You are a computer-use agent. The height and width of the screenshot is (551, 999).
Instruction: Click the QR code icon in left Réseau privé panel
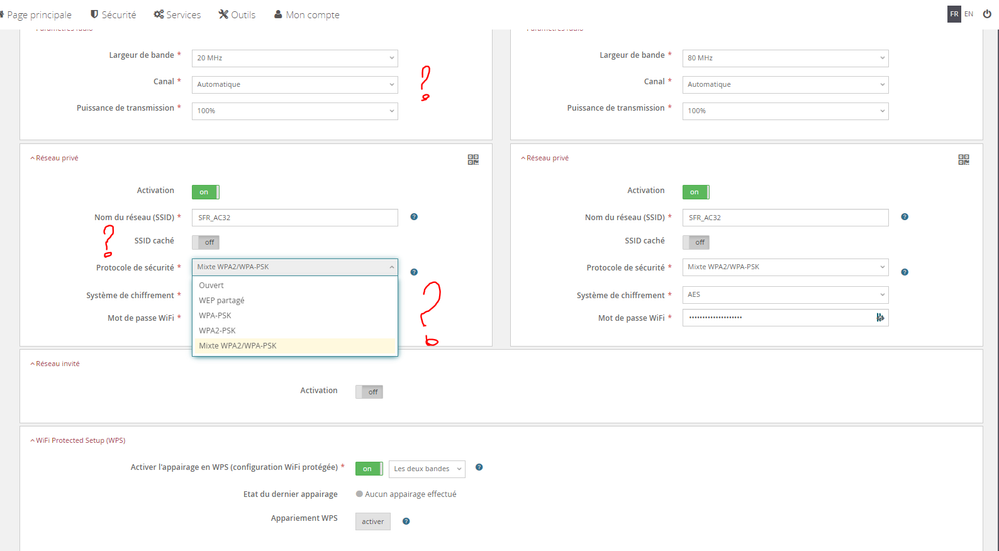point(473,159)
